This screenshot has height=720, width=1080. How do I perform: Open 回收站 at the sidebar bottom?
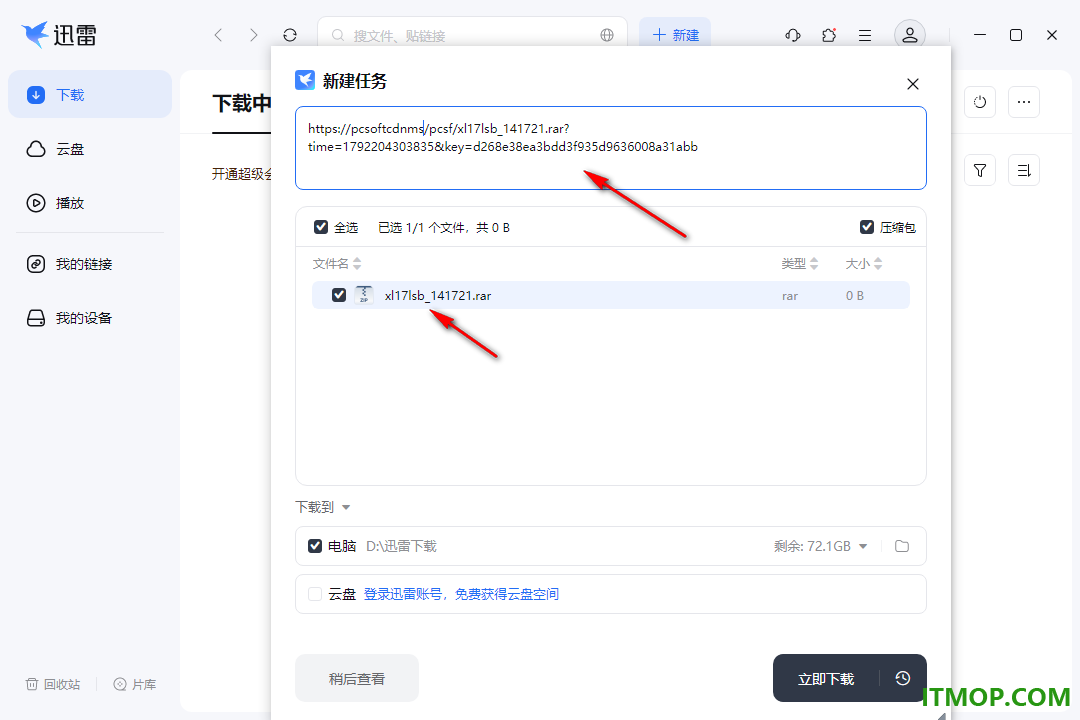[53, 684]
